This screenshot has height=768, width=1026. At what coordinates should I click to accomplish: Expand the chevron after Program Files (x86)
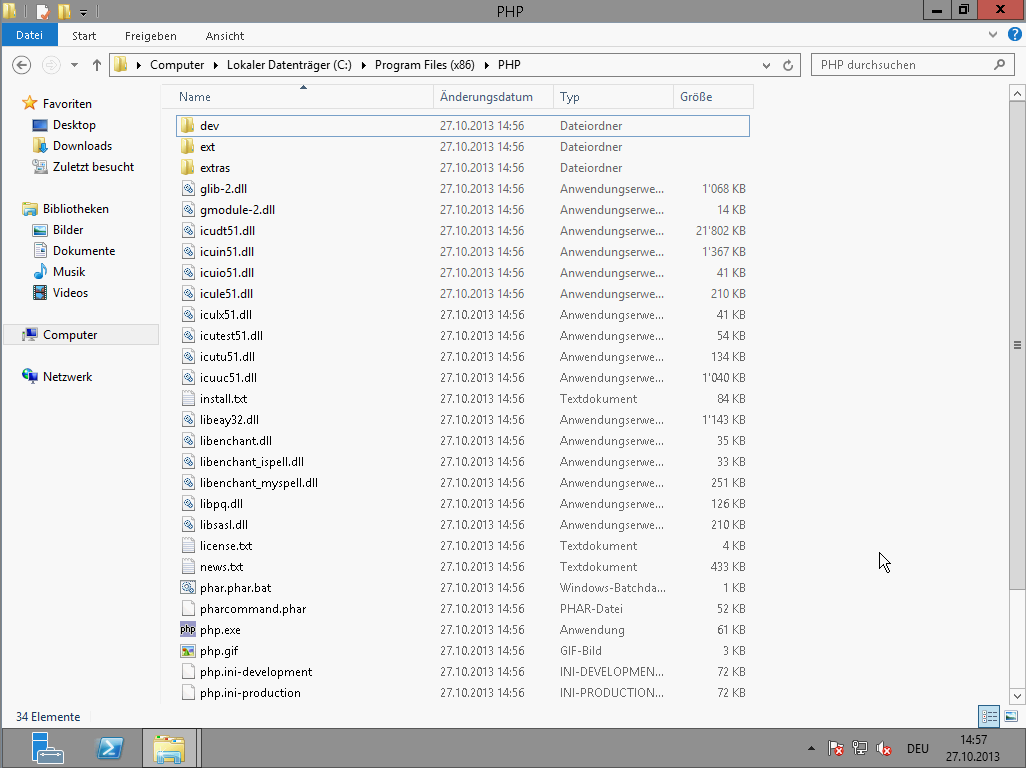click(486, 65)
